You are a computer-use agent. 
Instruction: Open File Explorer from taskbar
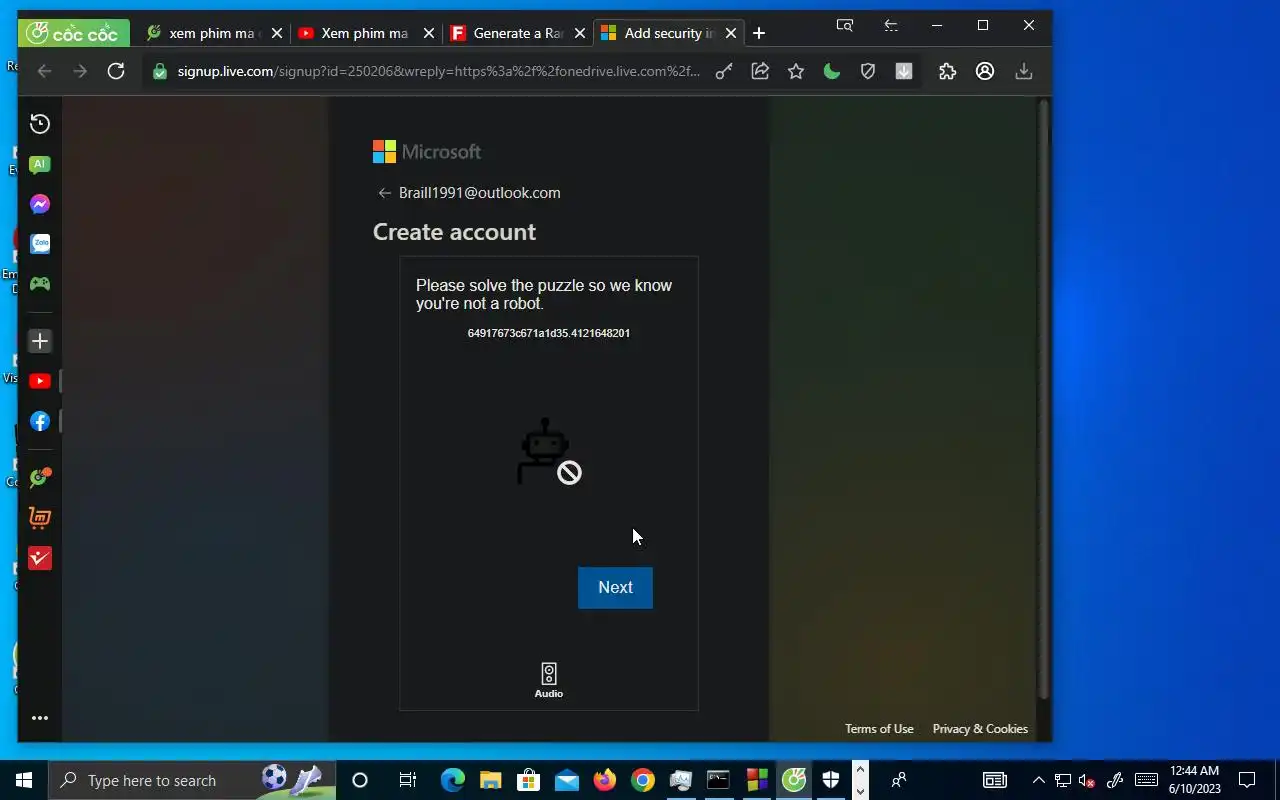(490, 780)
